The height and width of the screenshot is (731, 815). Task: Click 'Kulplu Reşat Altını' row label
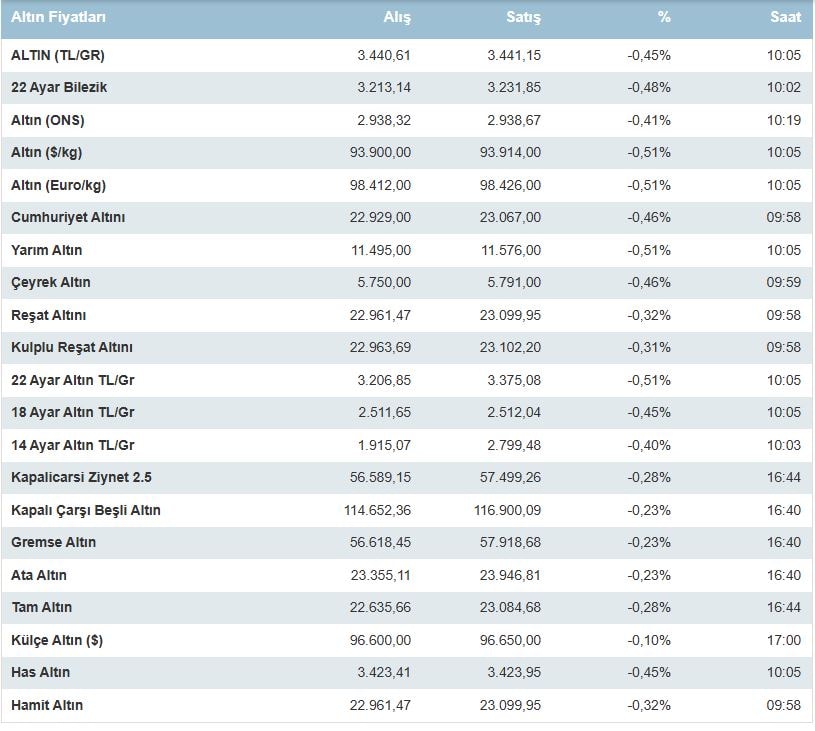[72, 347]
